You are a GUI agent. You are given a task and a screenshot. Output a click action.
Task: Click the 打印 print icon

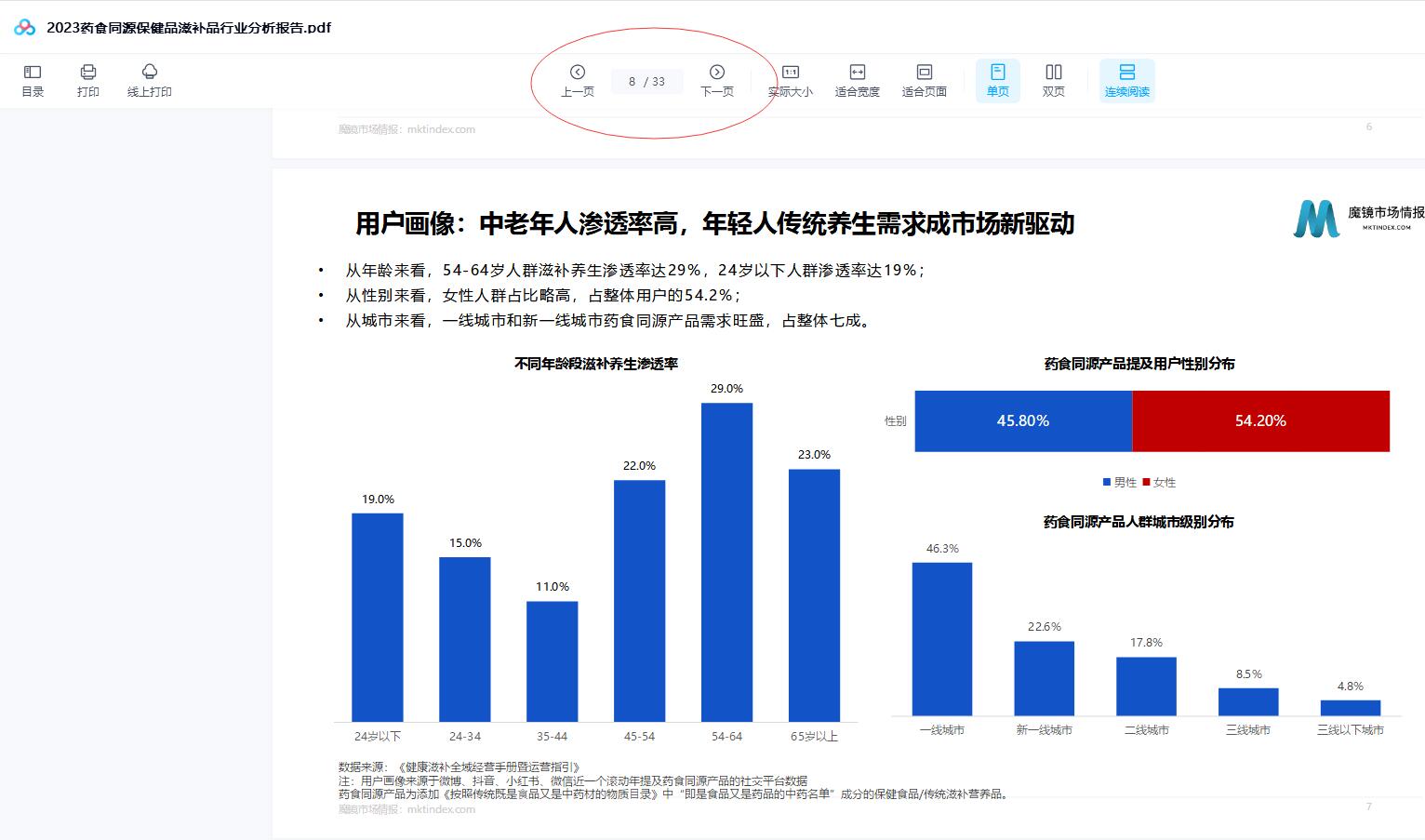[x=88, y=80]
